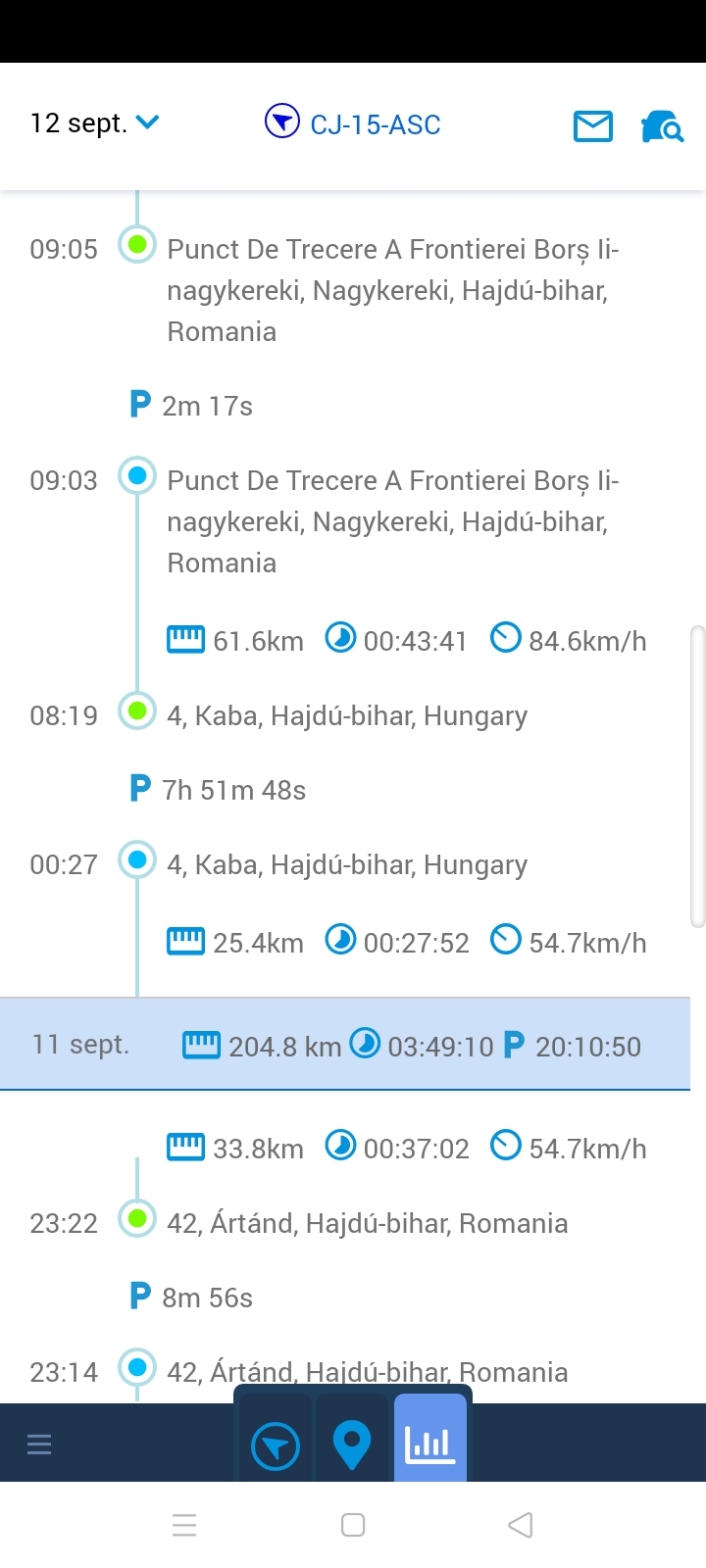Tap navigation arrow icon beside CJ-15-ASC
Image resolution: width=706 pixels, height=1568 pixels.
281,122
